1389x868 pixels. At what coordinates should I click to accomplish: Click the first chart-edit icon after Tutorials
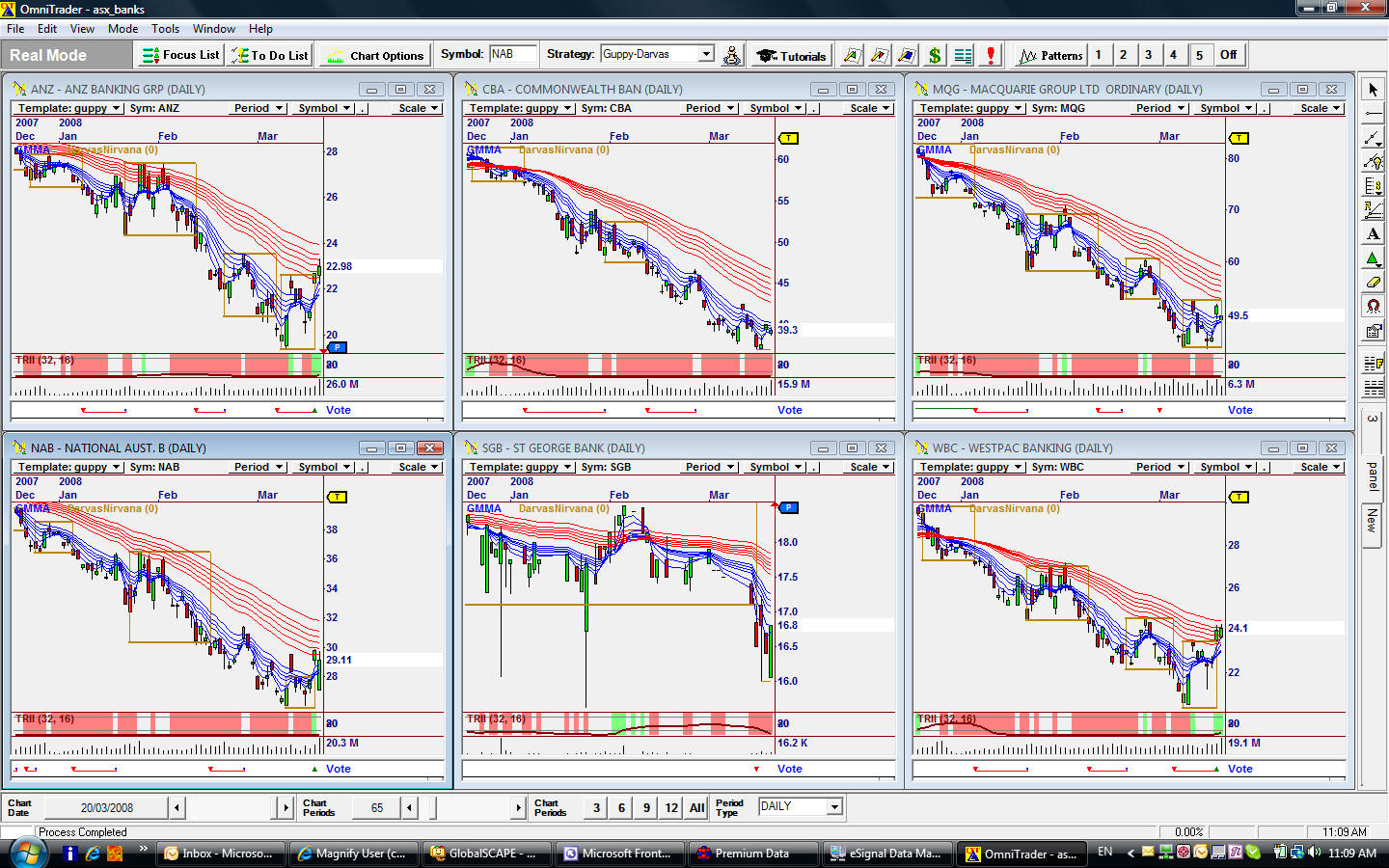852,55
